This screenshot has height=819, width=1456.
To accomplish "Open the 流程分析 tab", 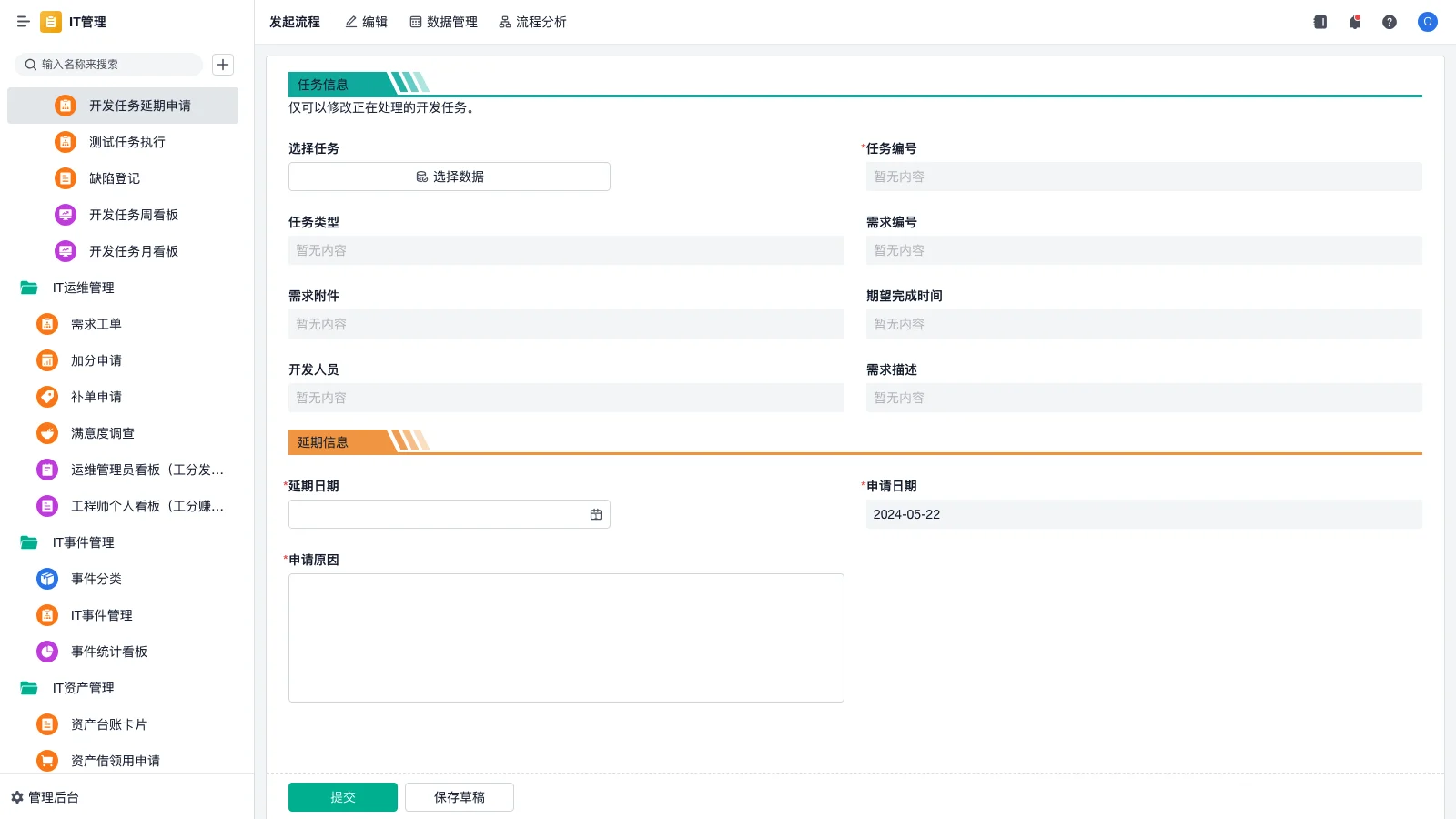I will point(532,22).
